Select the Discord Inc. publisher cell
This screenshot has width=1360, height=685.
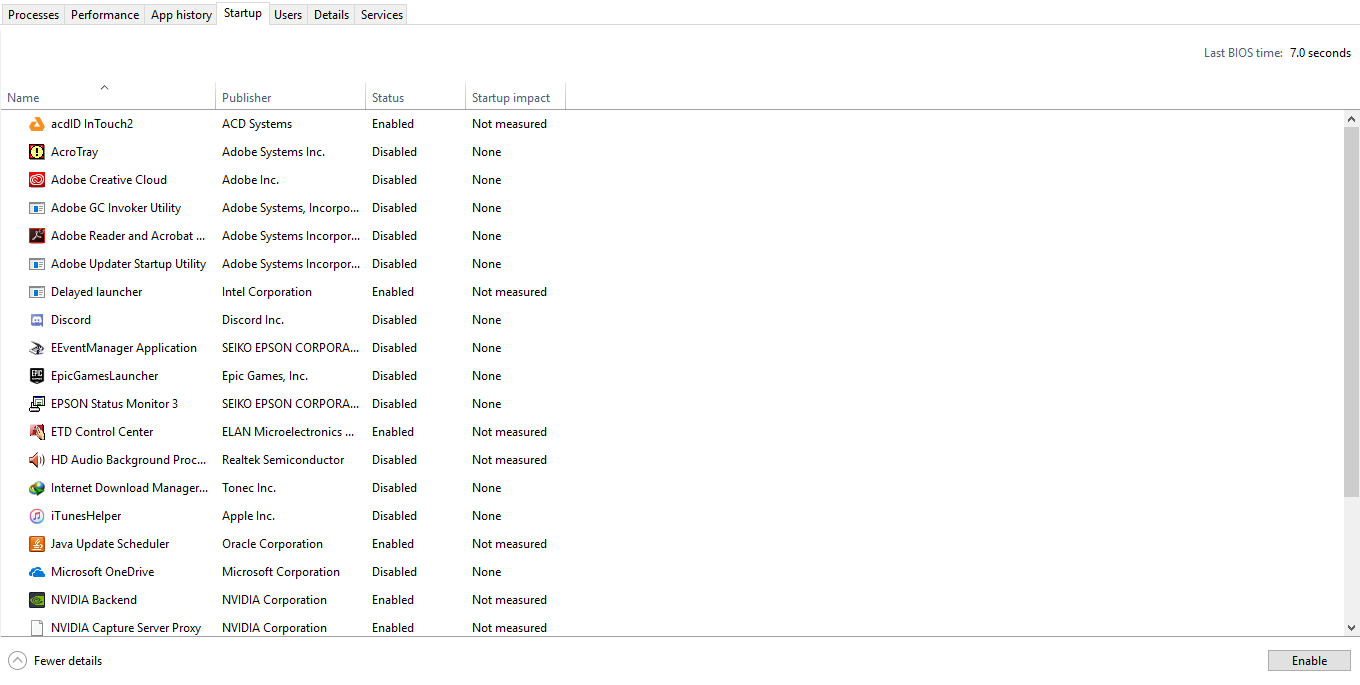coord(253,320)
